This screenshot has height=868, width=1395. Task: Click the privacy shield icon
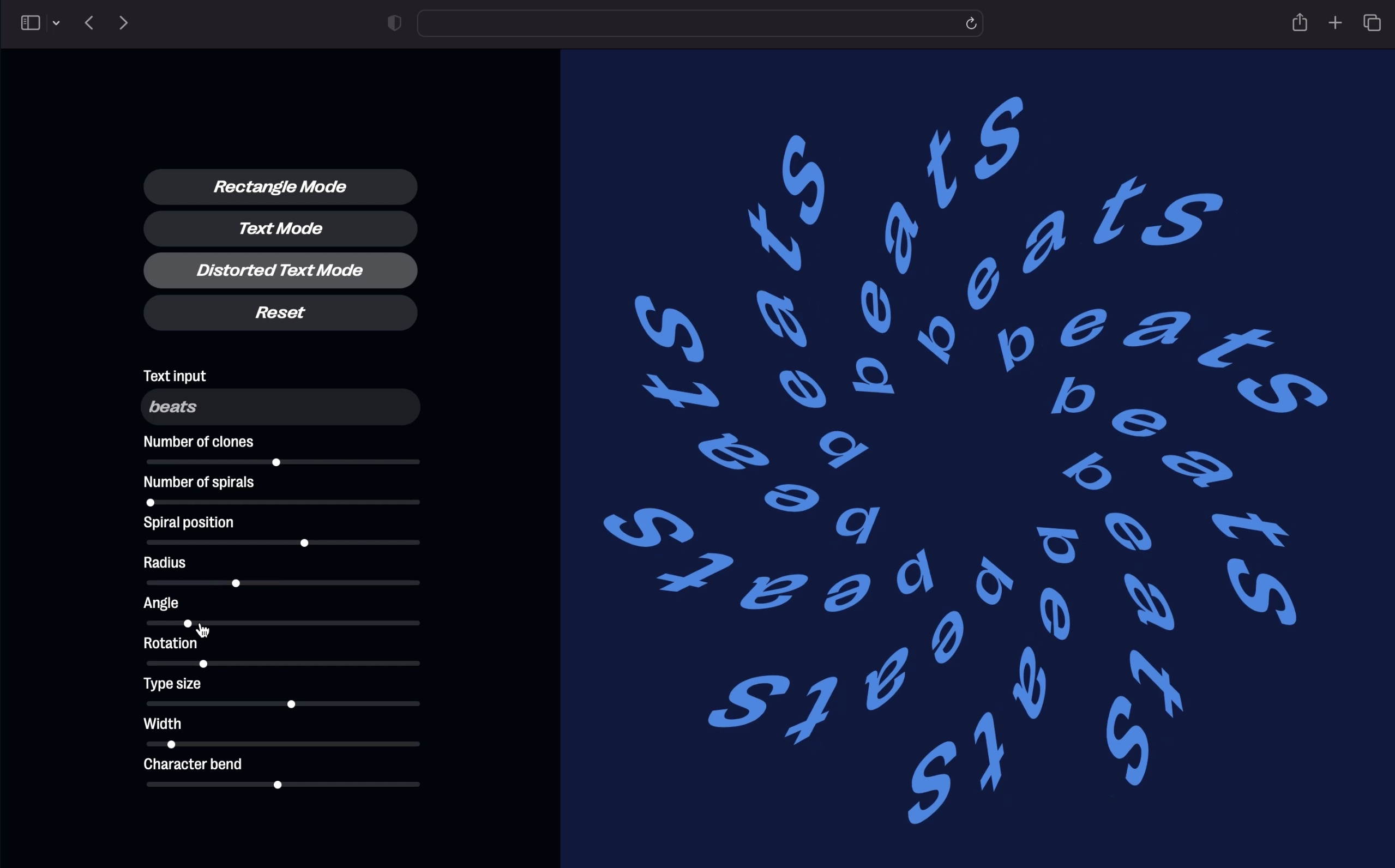tap(394, 23)
